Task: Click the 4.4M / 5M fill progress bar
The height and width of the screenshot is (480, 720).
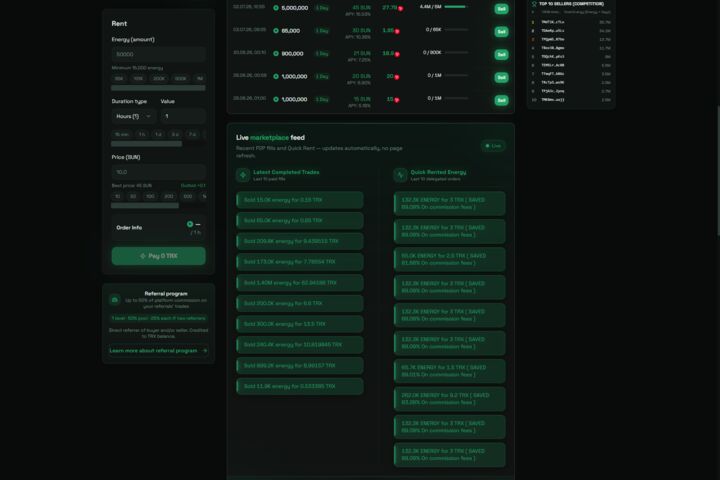Action: click(456, 7)
